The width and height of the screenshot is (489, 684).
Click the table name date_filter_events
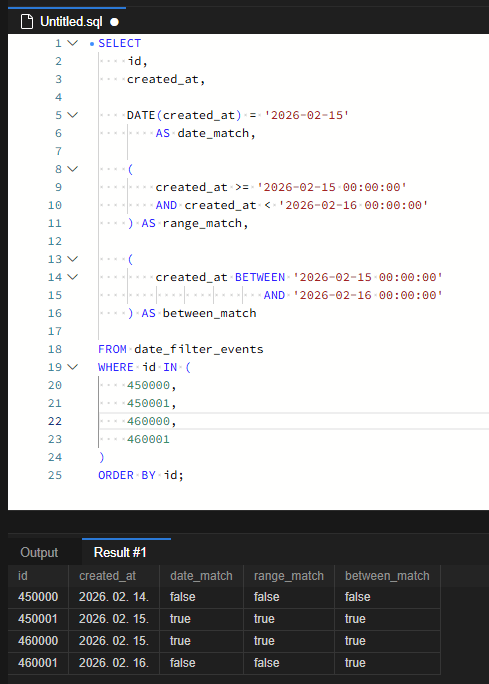tap(199, 349)
